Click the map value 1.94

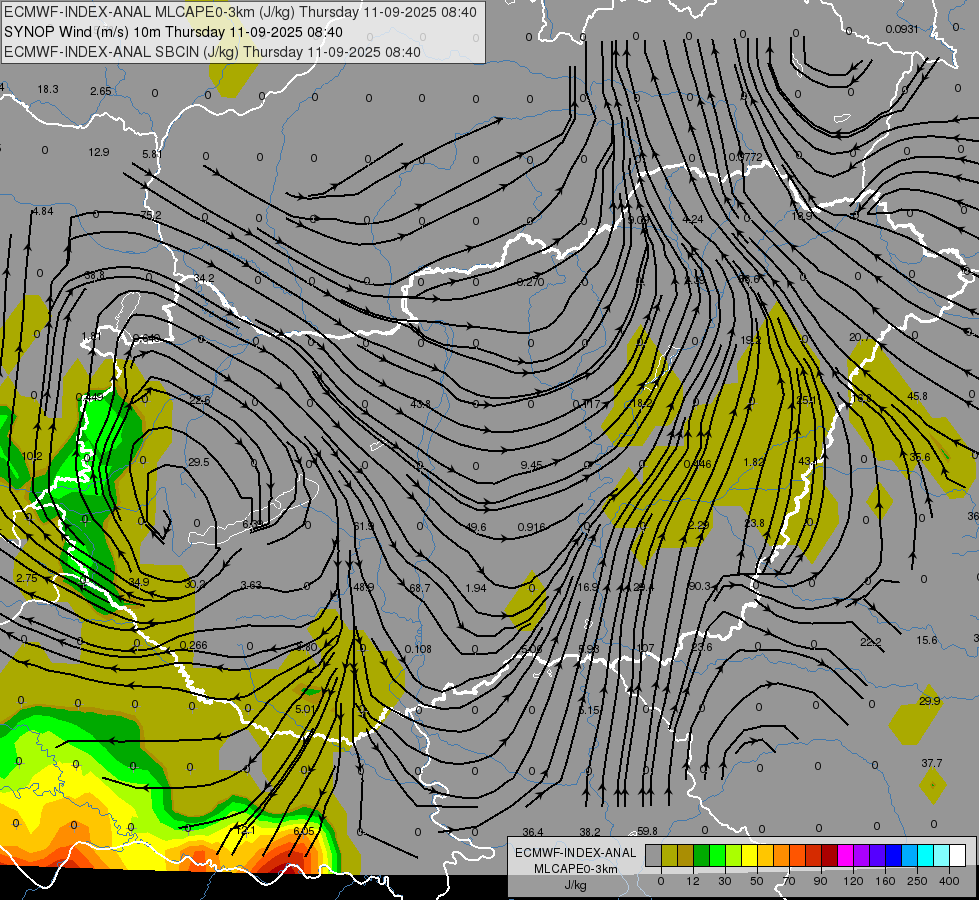[476, 588]
